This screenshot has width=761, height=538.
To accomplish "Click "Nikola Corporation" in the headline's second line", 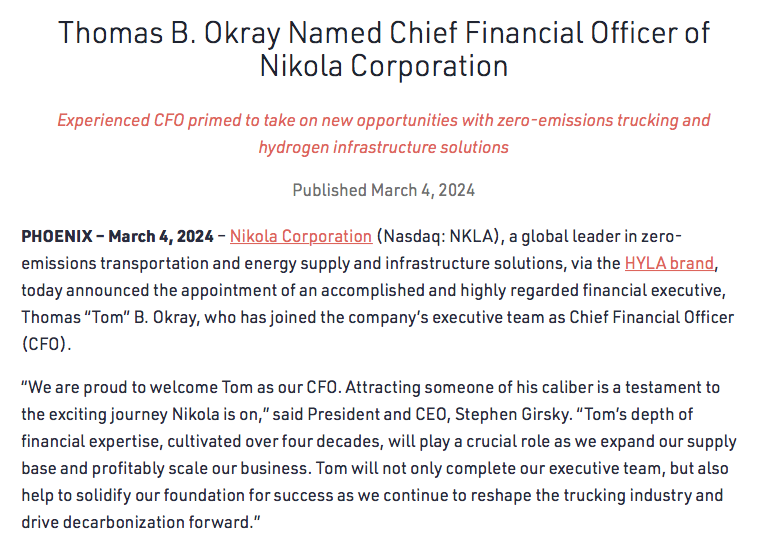I will (x=384, y=66).
